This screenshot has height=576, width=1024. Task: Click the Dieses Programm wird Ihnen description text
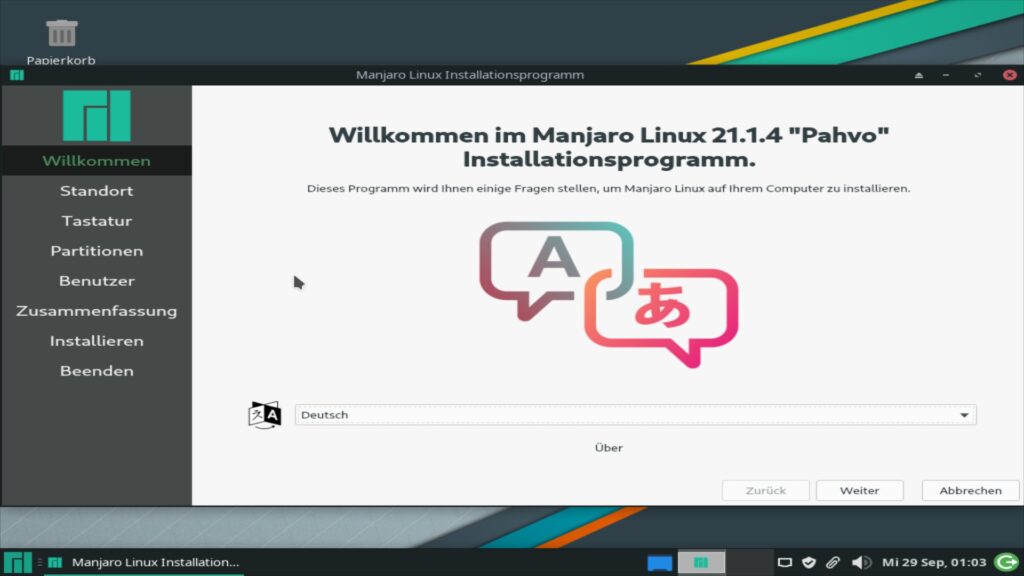point(609,189)
